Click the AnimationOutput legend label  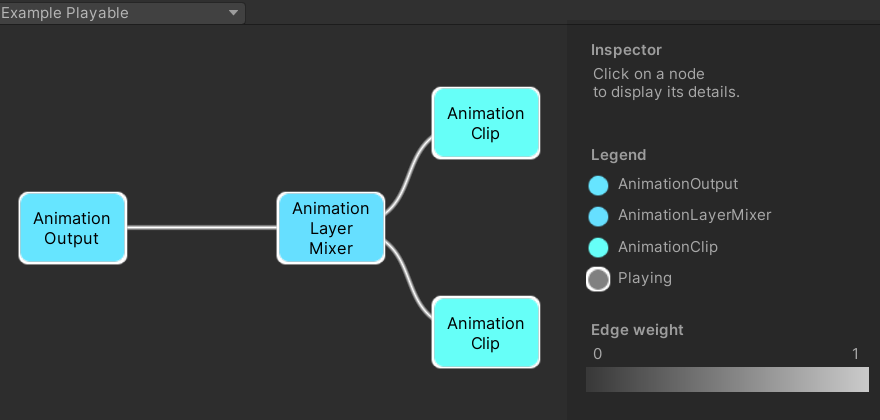pos(678,184)
